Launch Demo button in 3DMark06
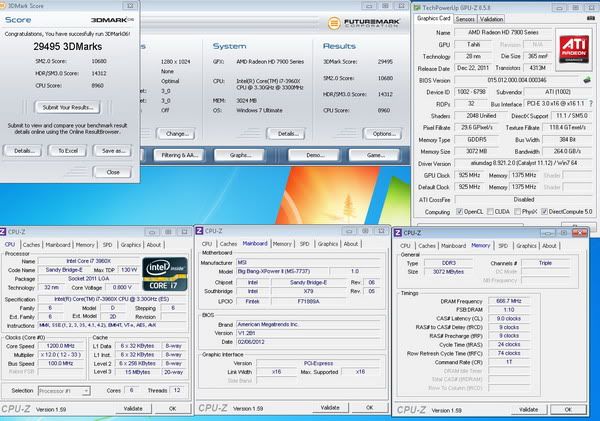This screenshot has width=600, height=421. click(314, 155)
